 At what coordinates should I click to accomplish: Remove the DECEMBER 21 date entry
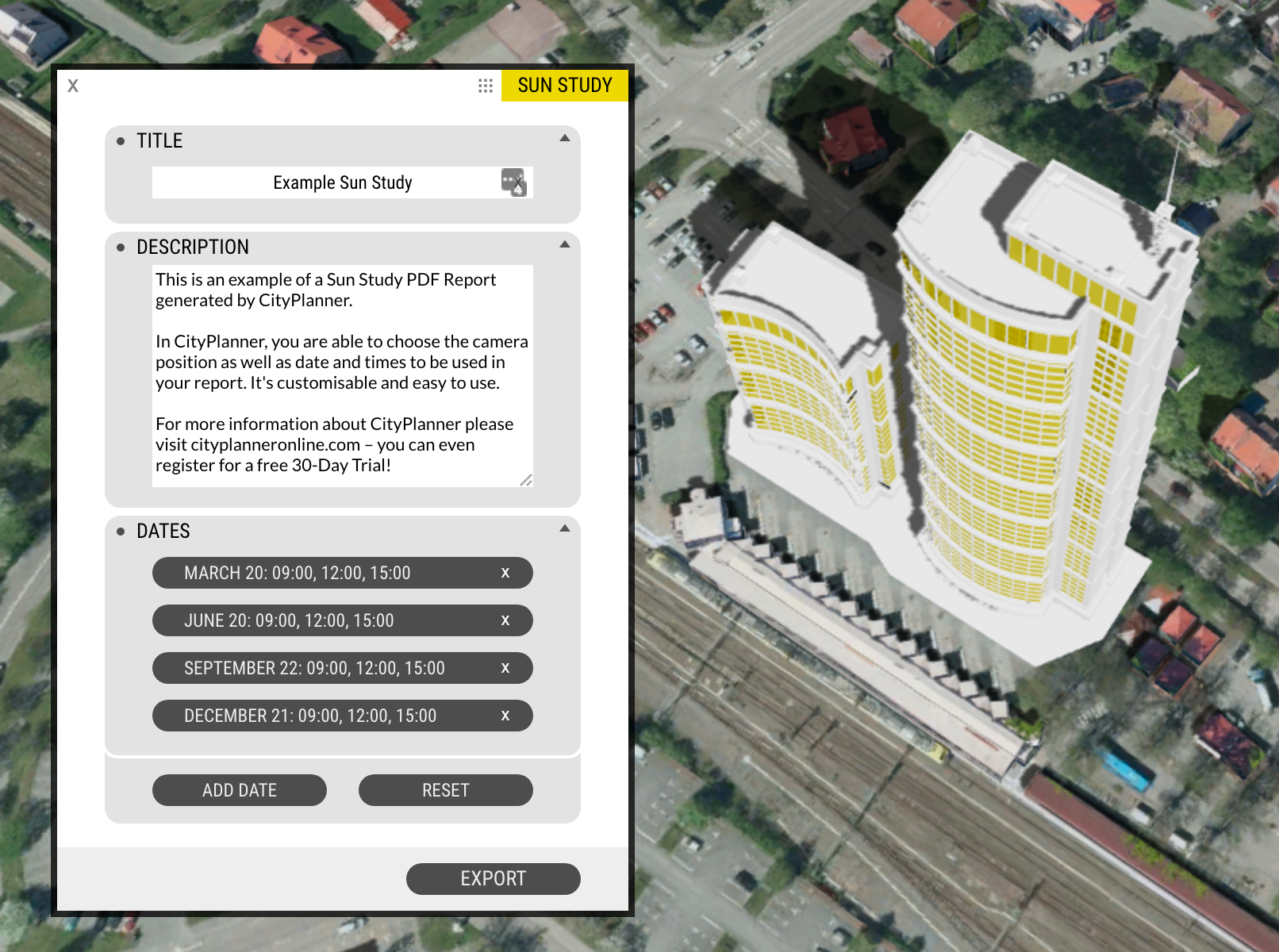[505, 716]
